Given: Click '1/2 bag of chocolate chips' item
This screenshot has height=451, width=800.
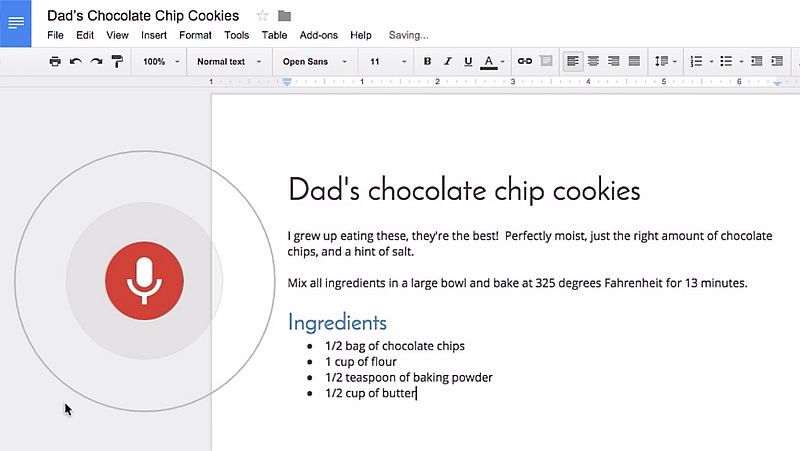Looking at the screenshot, I should coord(395,346).
